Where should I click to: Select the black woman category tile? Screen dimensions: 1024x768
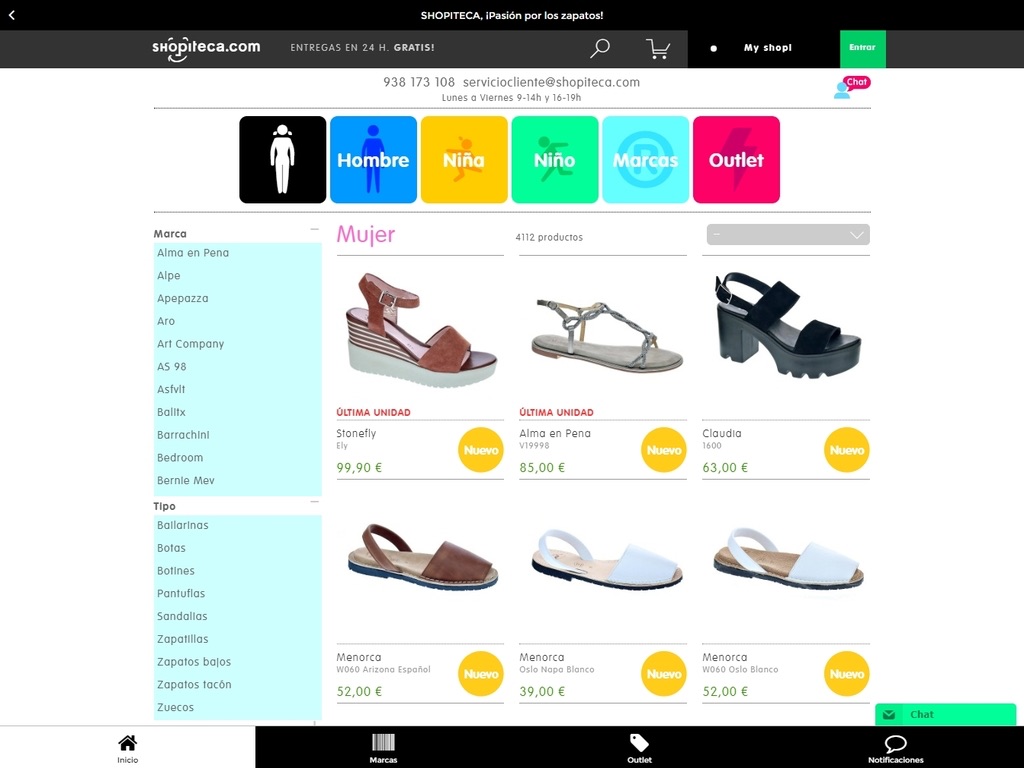pos(282,159)
